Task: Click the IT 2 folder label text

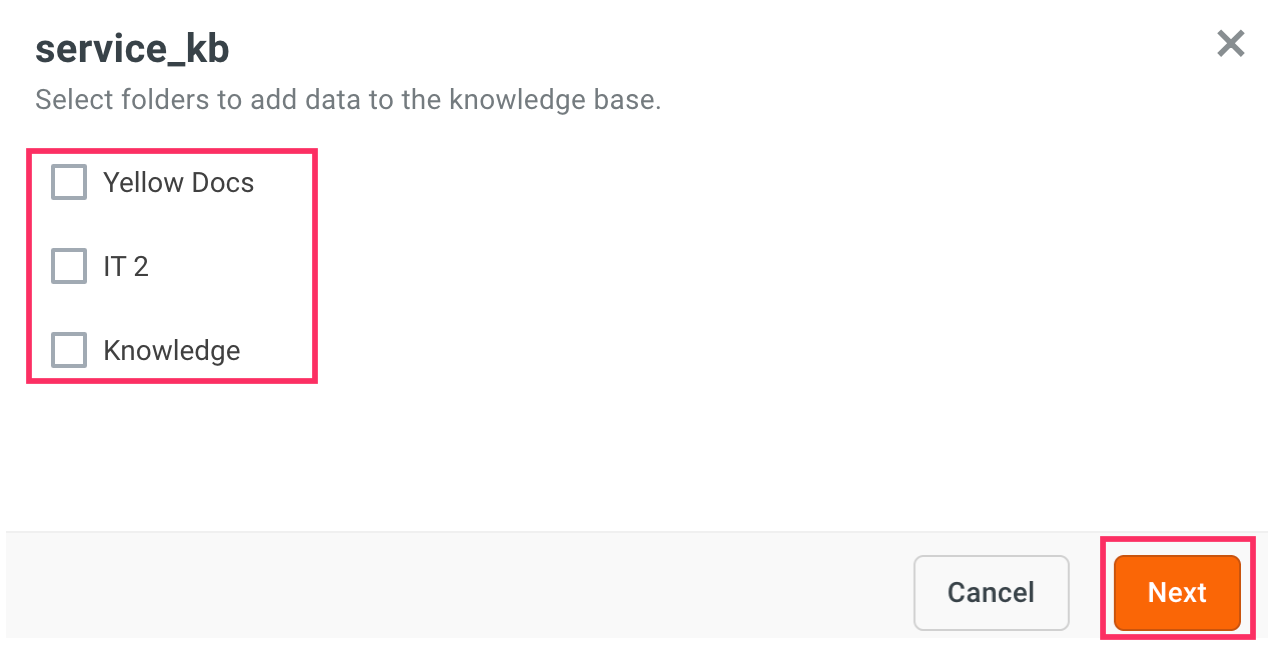Action: click(x=126, y=266)
